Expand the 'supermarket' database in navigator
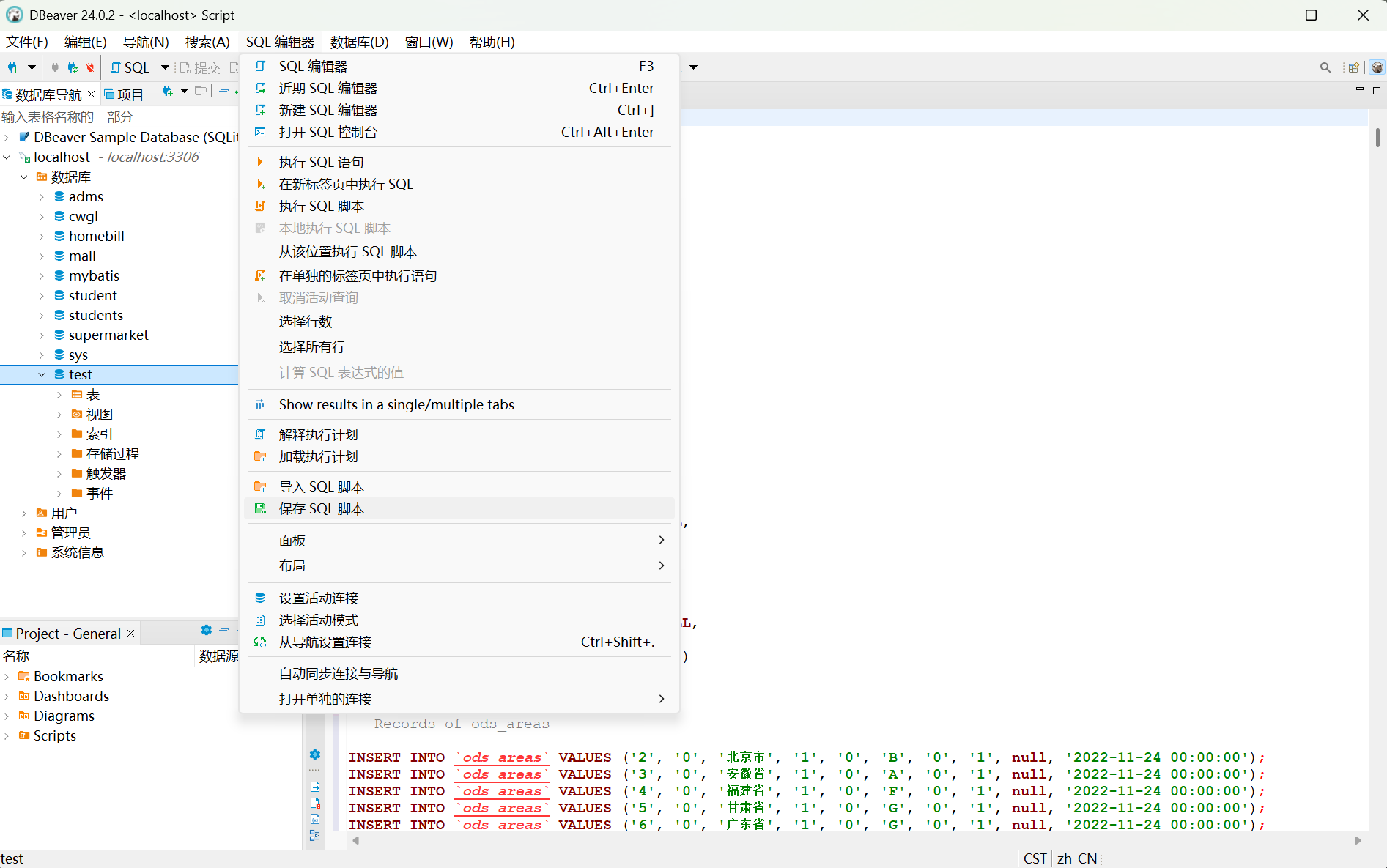 tap(42, 335)
